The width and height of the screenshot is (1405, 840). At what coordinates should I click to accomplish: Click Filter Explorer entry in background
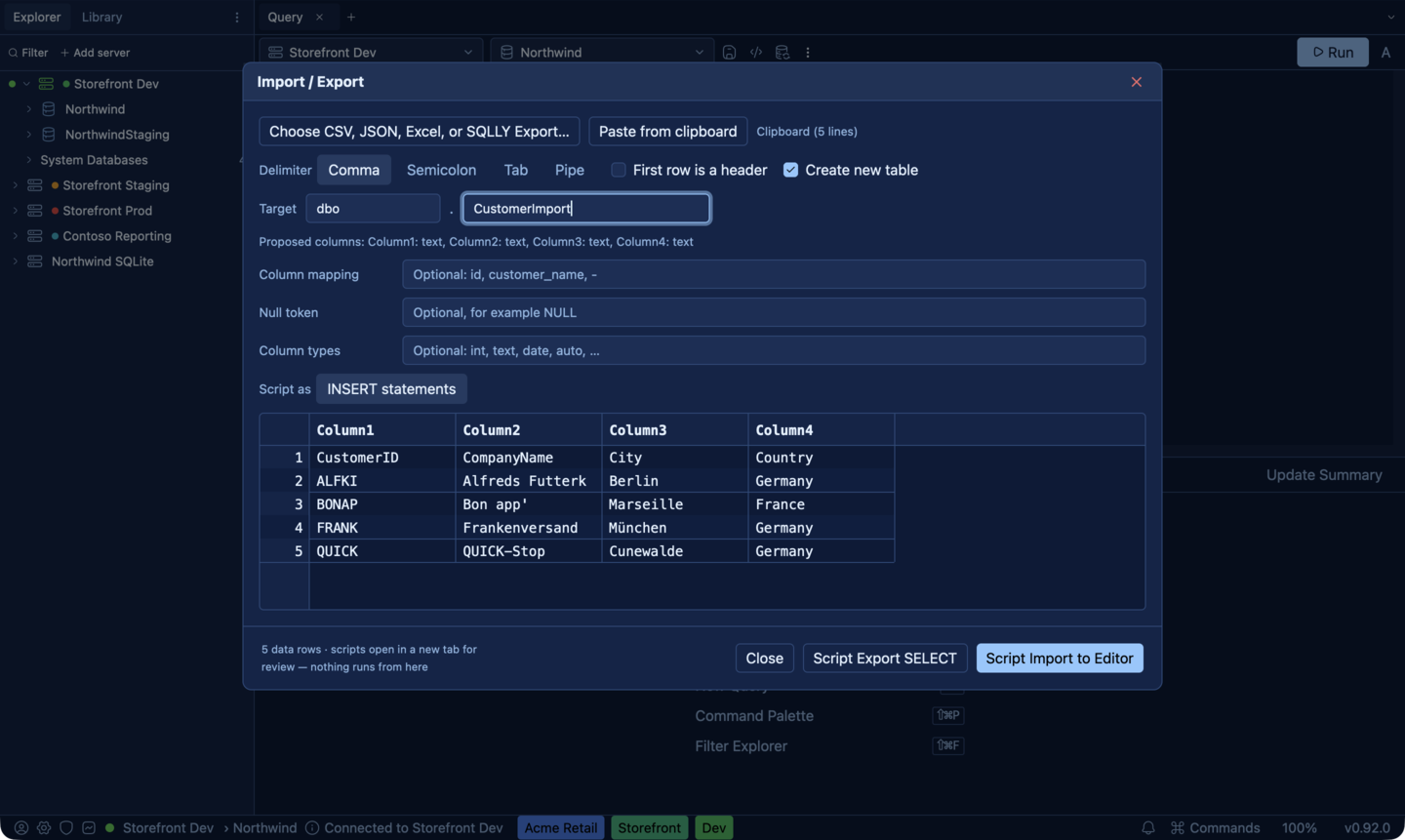click(x=741, y=746)
